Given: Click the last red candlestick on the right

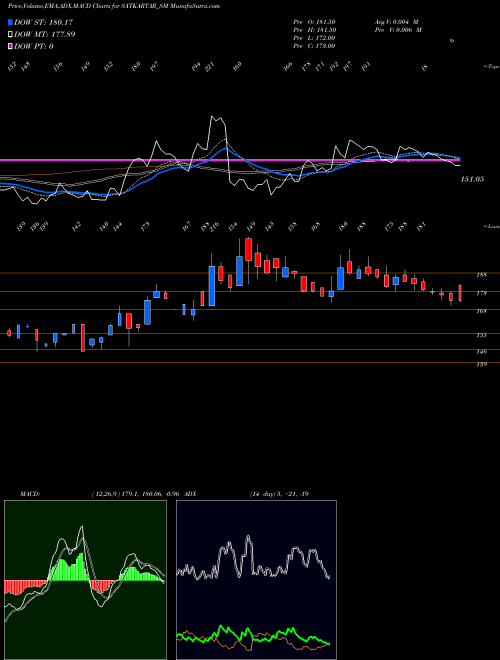Looking at the screenshot, I should click(460, 293).
